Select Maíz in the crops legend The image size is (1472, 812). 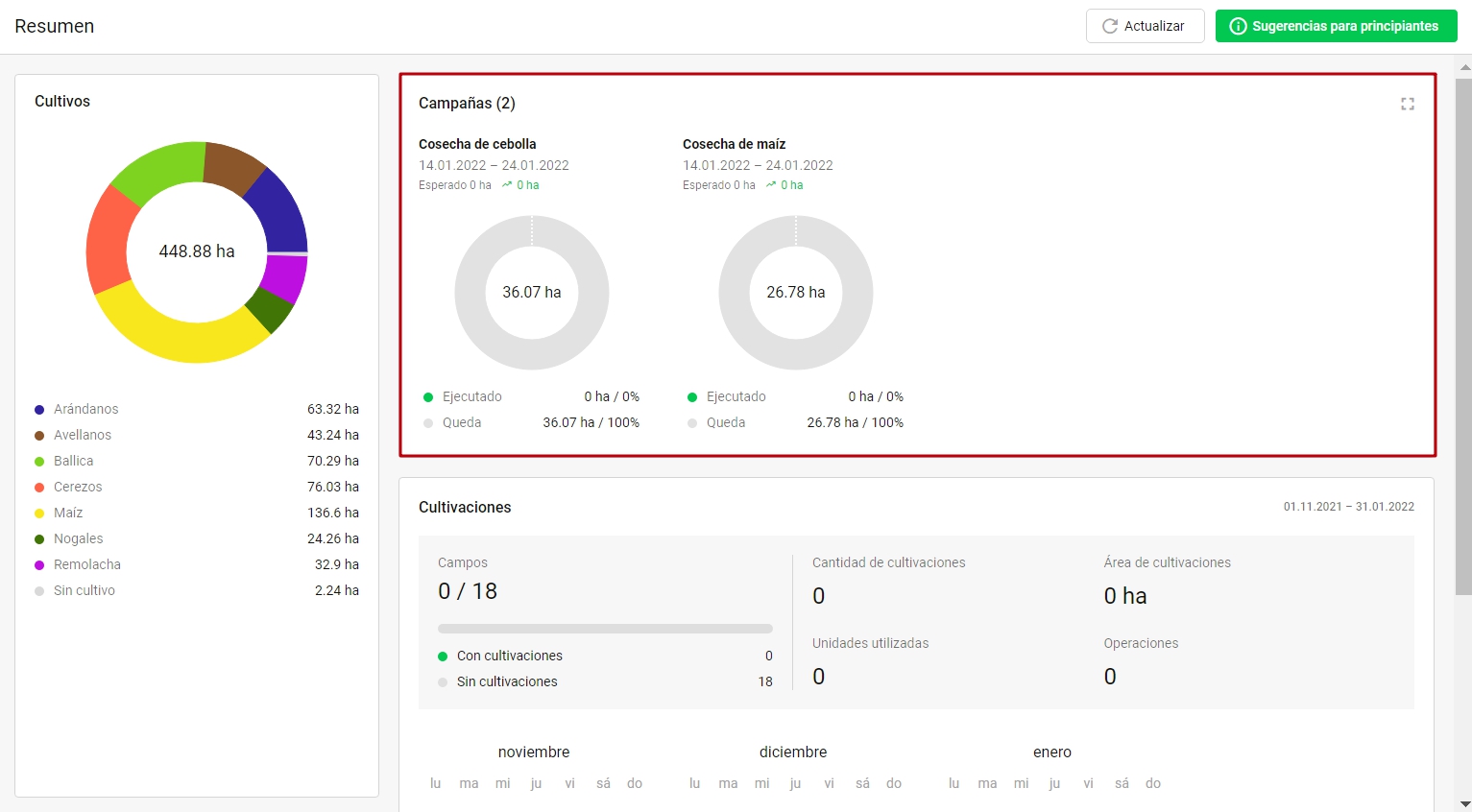pyautogui.click(x=68, y=513)
